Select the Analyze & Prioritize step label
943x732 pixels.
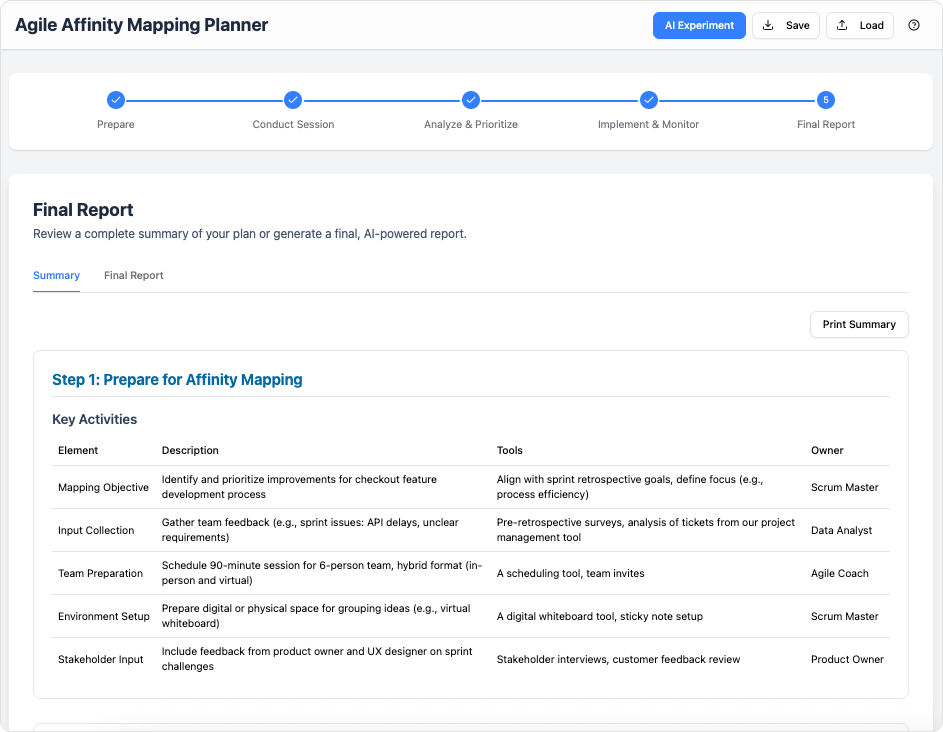pos(471,125)
